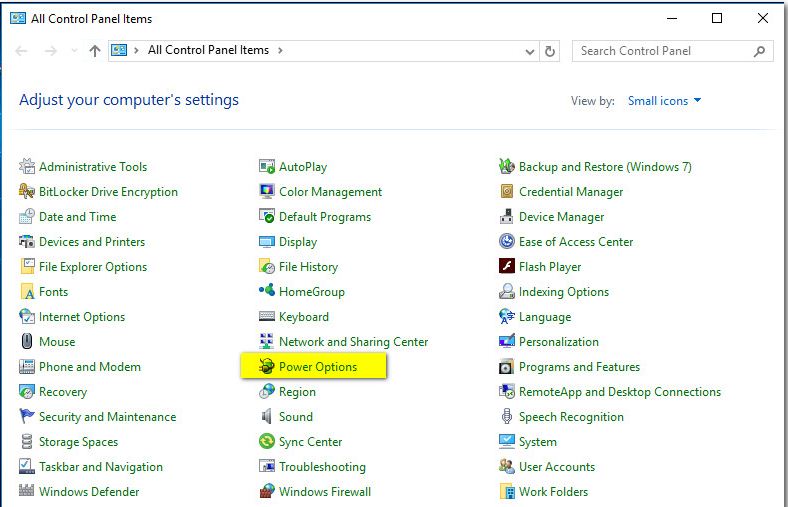Expand the chevron after All Control Panel Items
Screen dimensions: 788x507
click(x=280, y=50)
